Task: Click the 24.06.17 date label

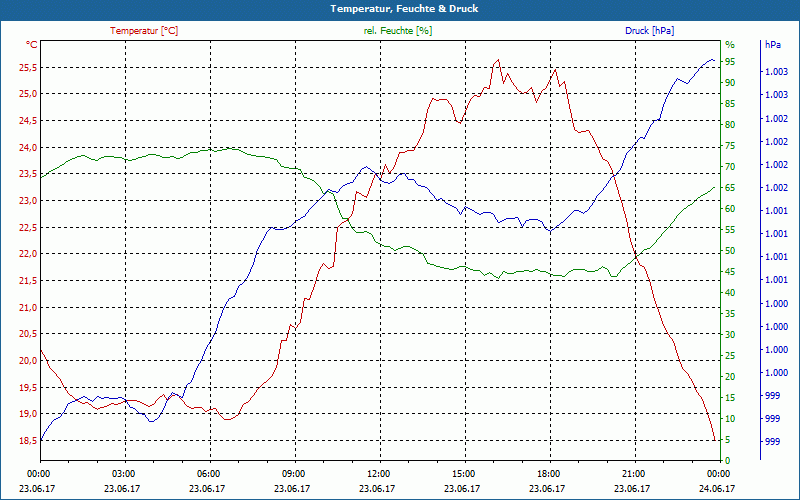Action: (x=717, y=489)
